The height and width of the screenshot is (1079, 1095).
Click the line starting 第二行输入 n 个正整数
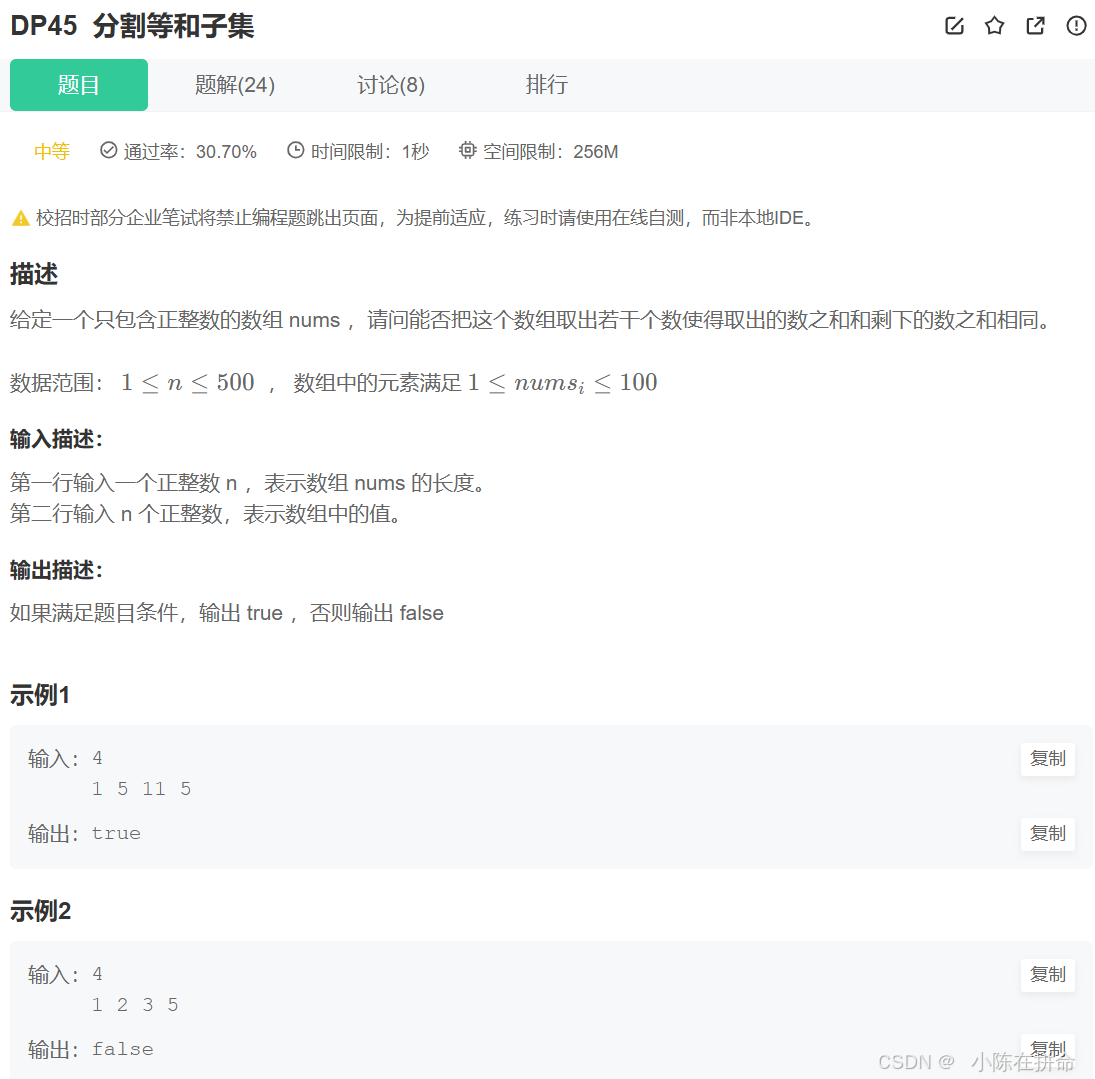[x=205, y=514]
